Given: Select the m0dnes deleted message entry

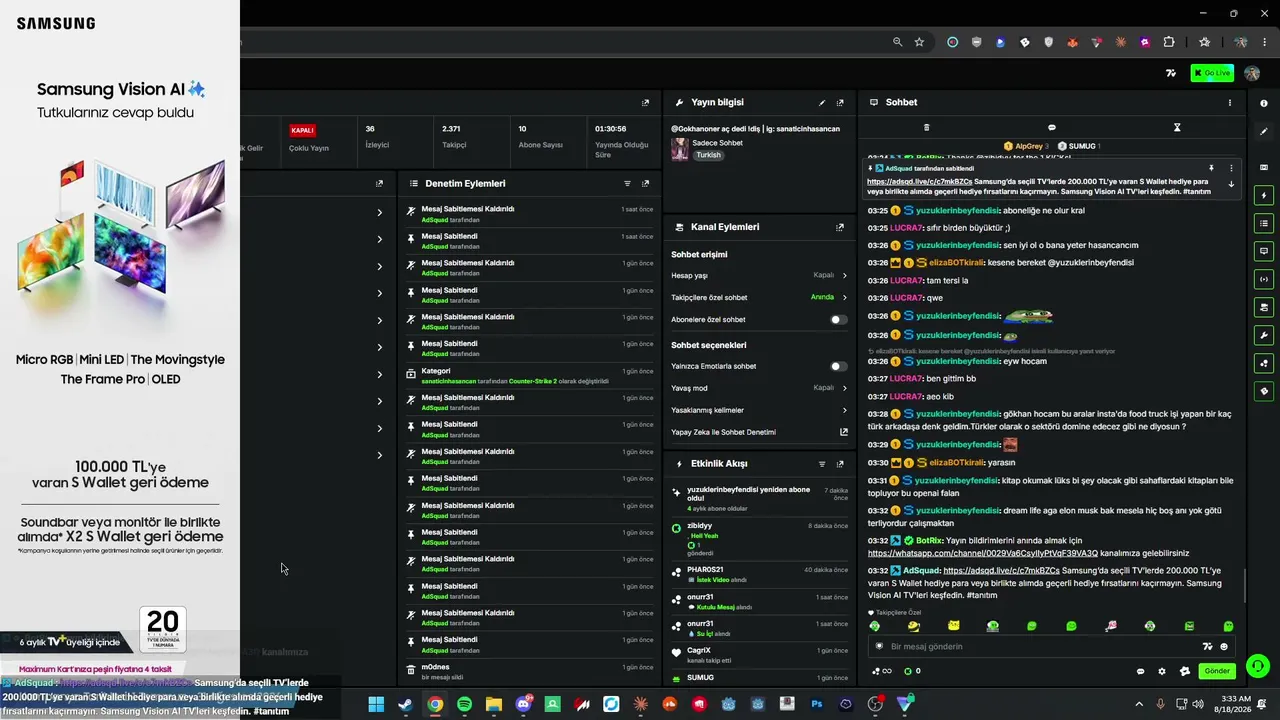Looking at the screenshot, I should coord(530,671).
